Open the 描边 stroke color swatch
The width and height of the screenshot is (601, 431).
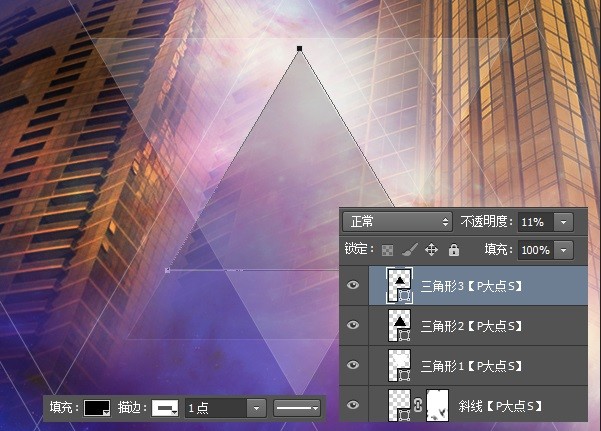[165, 408]
